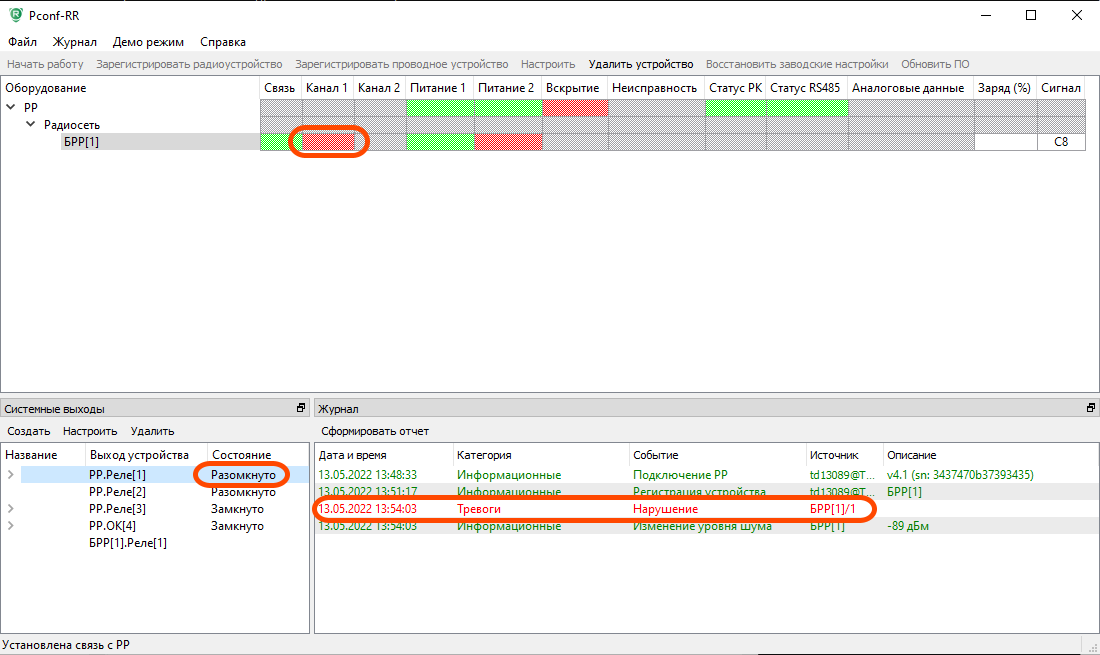Collapse the Радиосеть tree node
Image resolution: width=1100 pixels, height=655 pixels.
tap(31, 124)
